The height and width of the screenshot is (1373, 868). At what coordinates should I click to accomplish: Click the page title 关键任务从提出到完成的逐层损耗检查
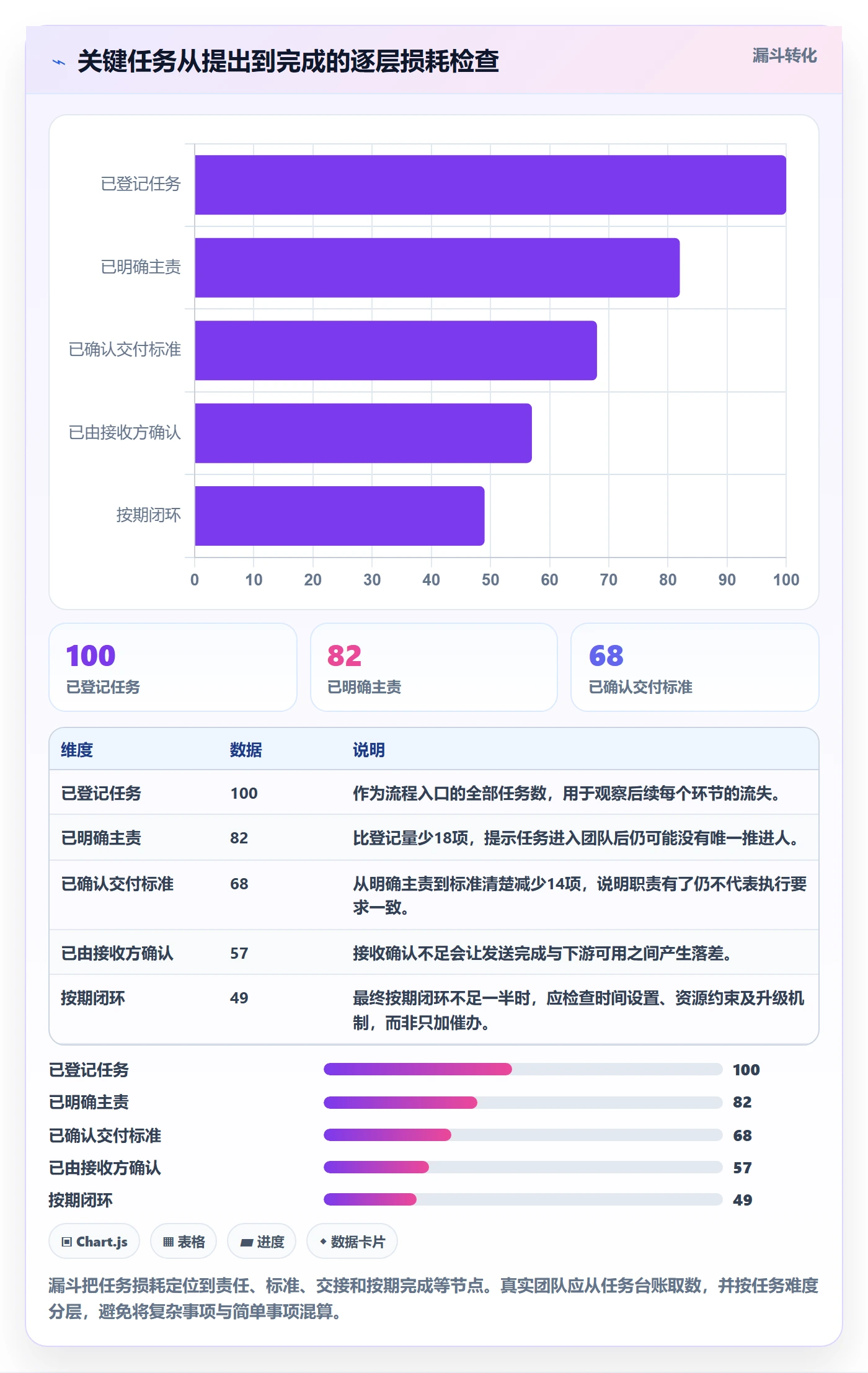288,61
